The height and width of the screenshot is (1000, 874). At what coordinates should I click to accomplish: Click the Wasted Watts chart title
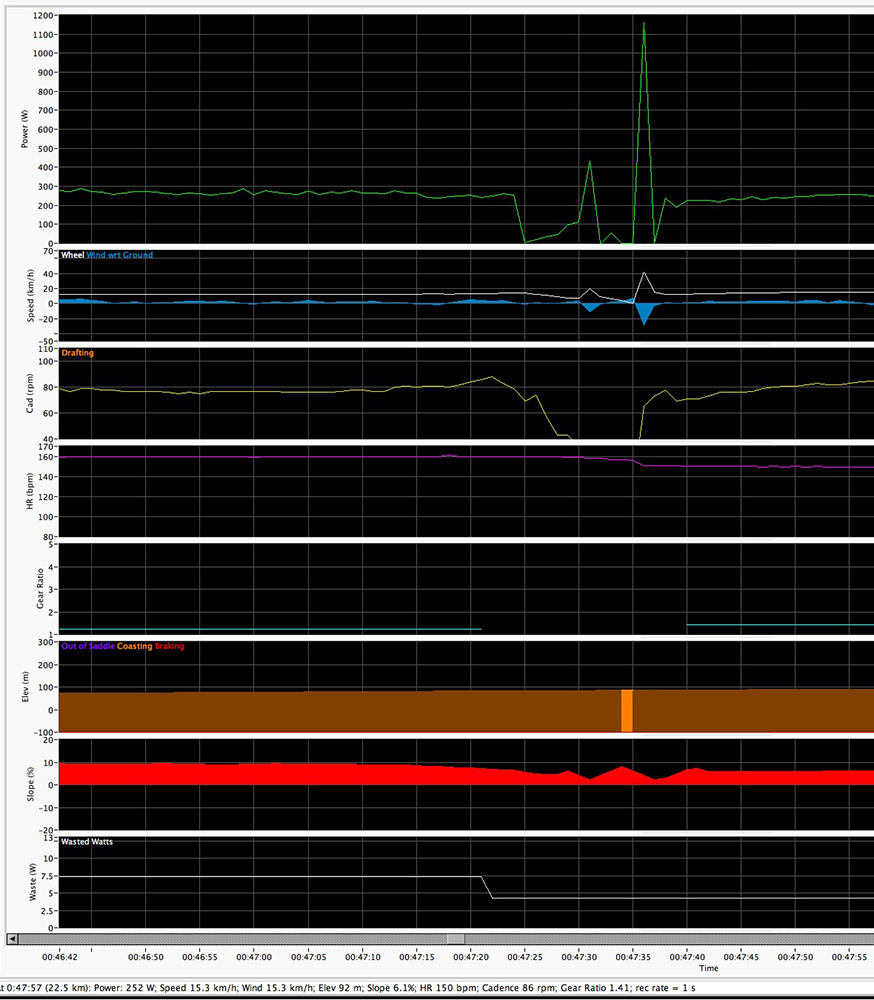(x=87, y=842)
